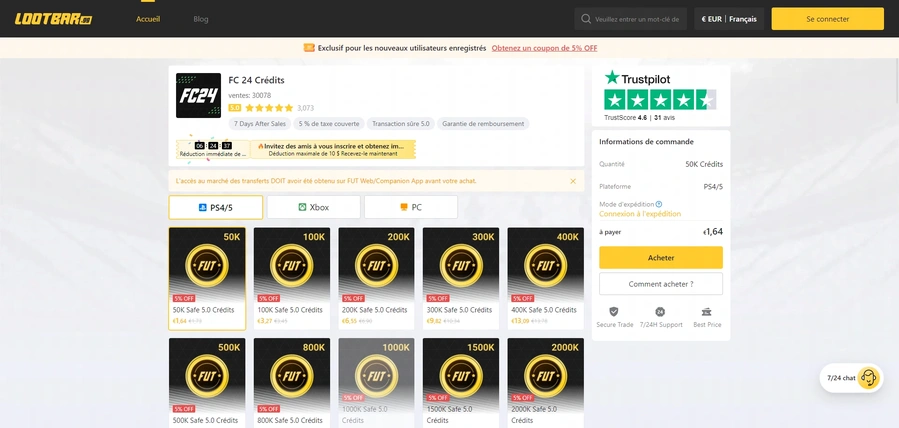
Task: Click the Connexion à l'expédition link
Action: (640, 214)
